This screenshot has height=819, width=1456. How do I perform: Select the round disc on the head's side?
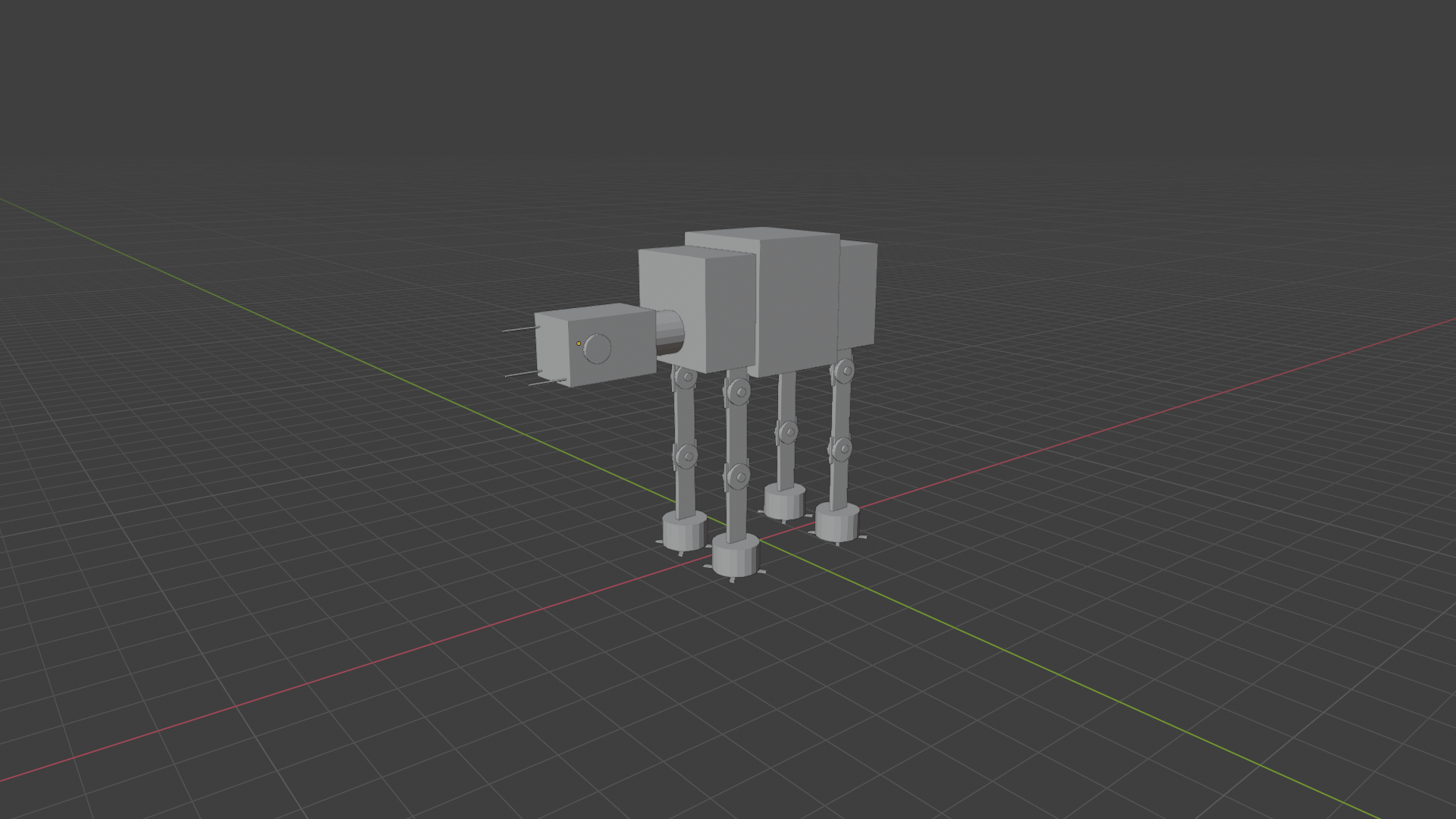[x=598, y=349]
